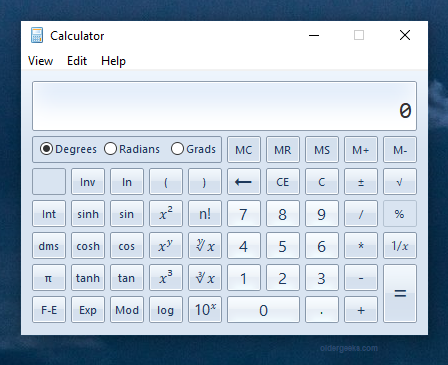Click the pi constant button
This screenshot has height=365, width=448.
pyautogui.click(x=49, y=278)
